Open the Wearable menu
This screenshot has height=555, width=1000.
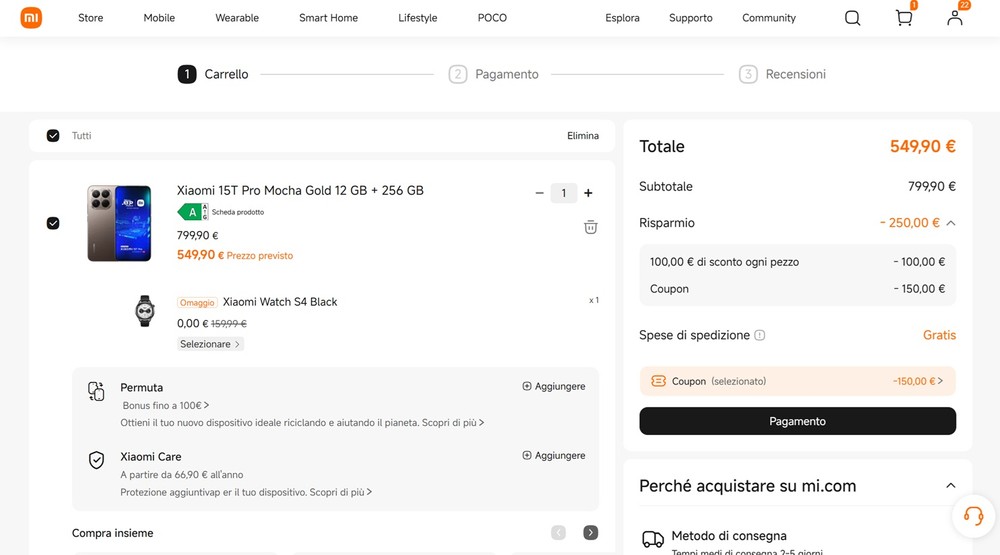pyautogui.click(x=237, y=18)
